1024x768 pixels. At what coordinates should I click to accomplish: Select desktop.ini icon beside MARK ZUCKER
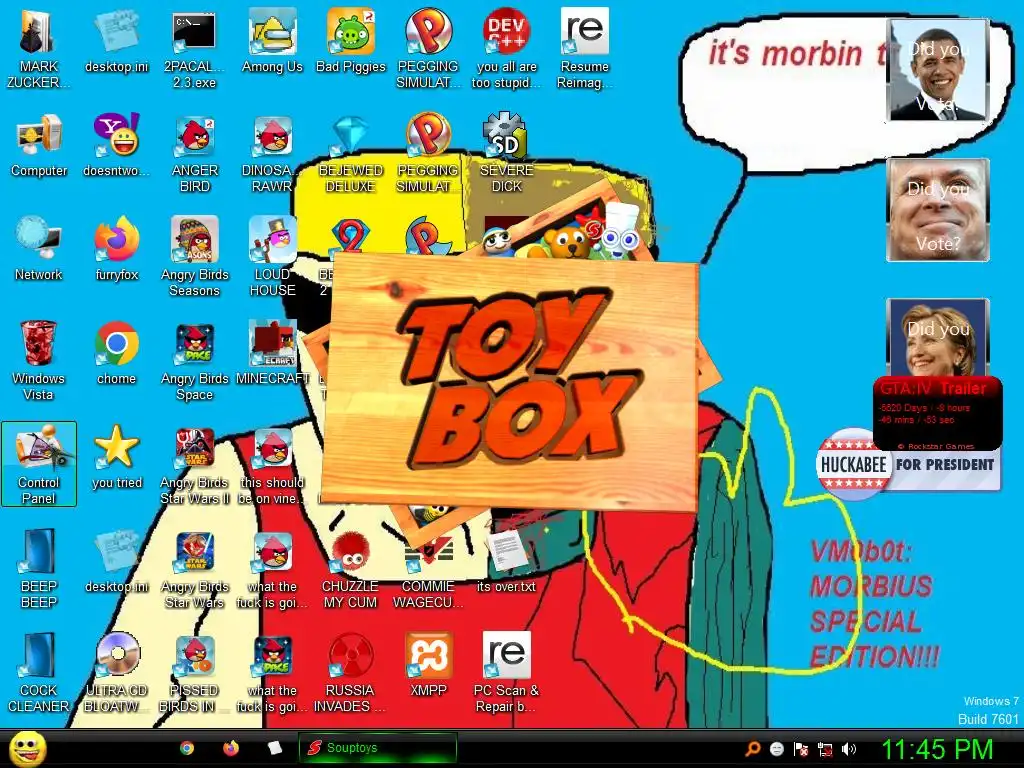(116, 40)
